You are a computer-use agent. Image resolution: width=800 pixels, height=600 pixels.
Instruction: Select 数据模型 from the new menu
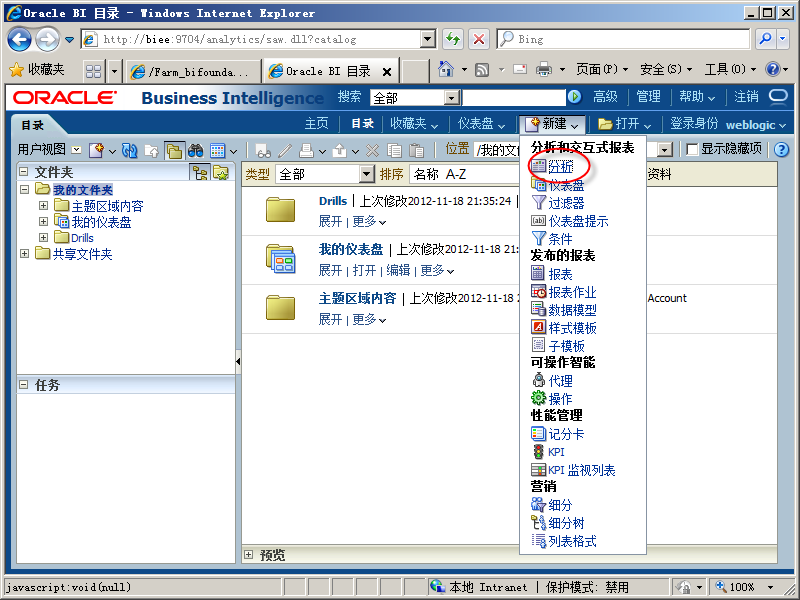click(x=572, y=310)
